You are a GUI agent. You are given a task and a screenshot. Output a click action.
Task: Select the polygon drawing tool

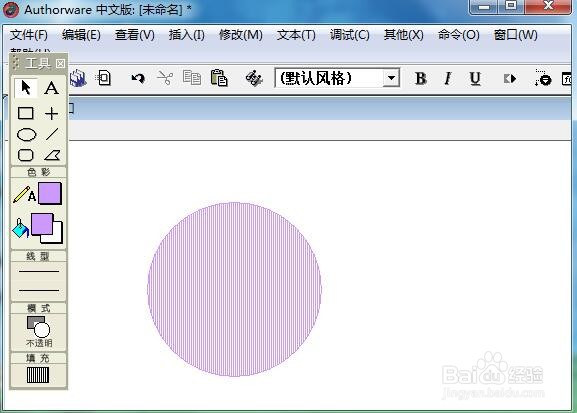52,155
